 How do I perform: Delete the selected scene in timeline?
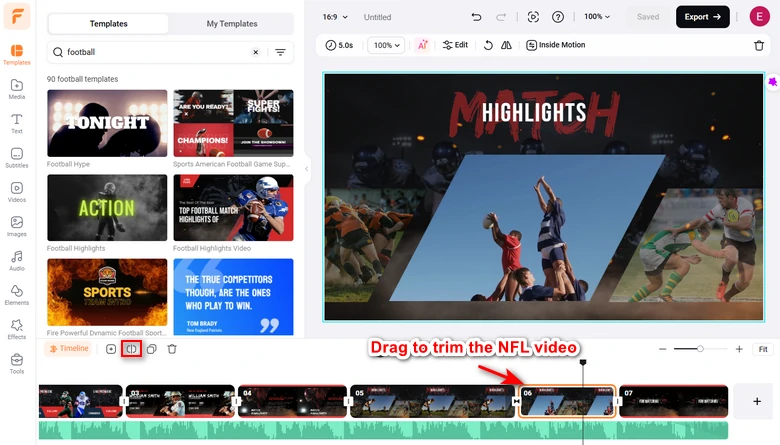tap(172, 349)
